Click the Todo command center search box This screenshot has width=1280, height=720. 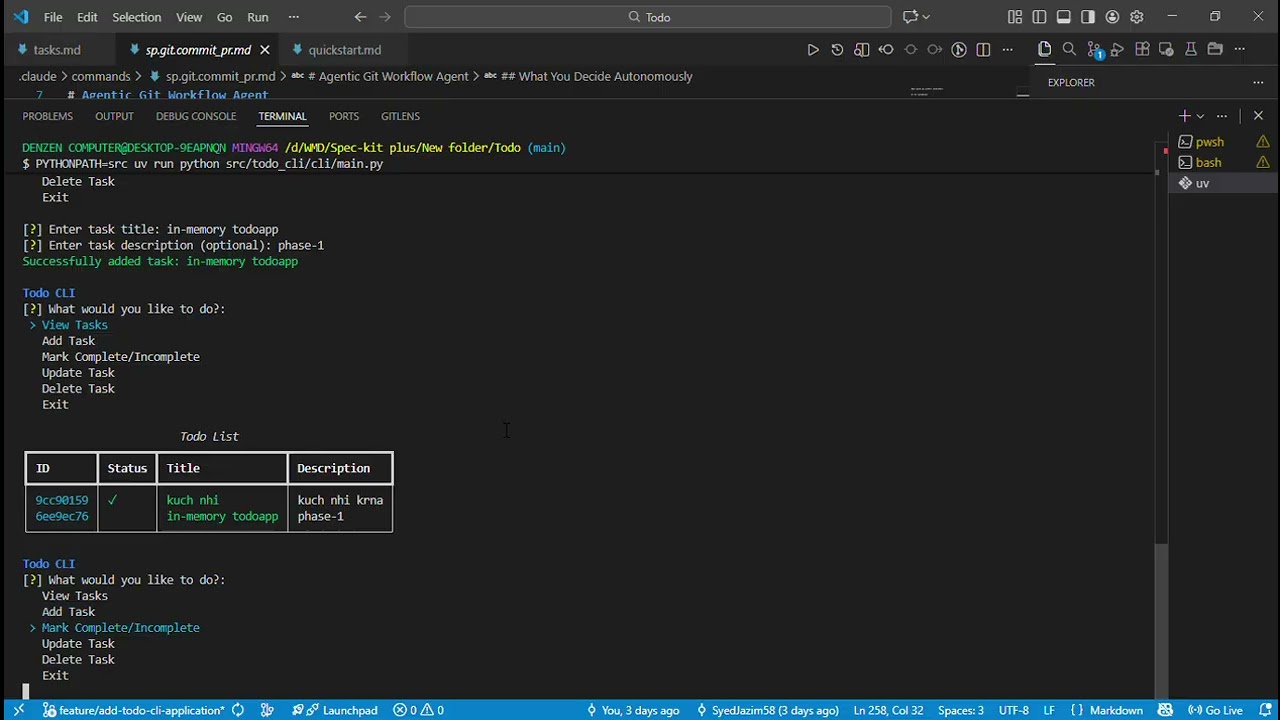[648, 17]
